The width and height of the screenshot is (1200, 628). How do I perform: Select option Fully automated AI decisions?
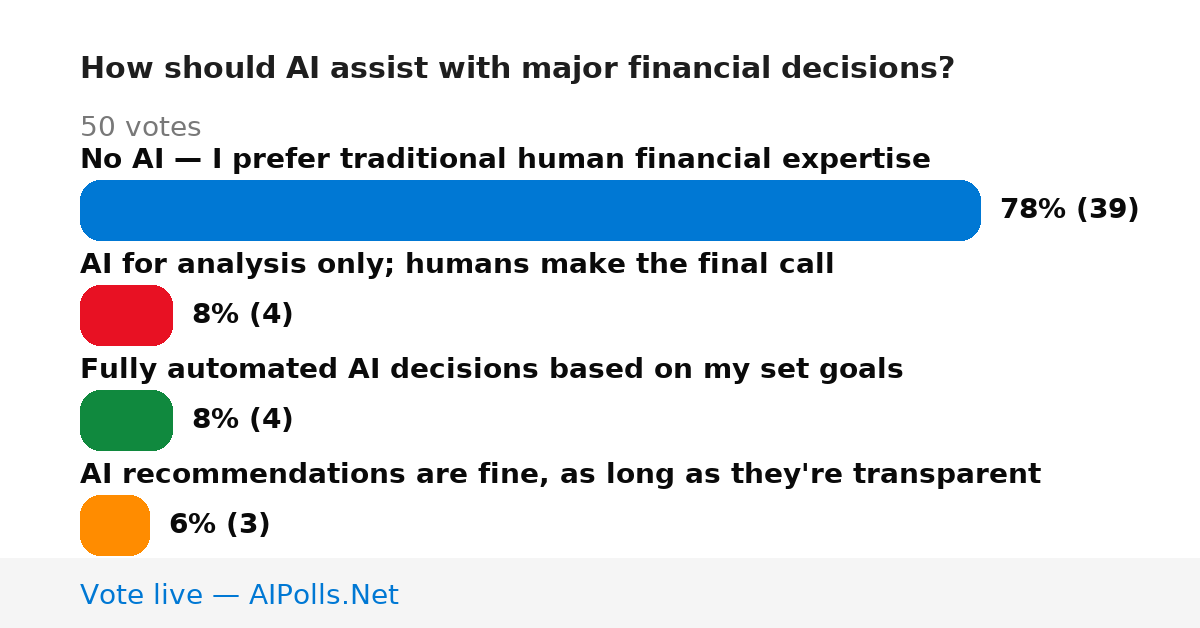pos(491,369)
